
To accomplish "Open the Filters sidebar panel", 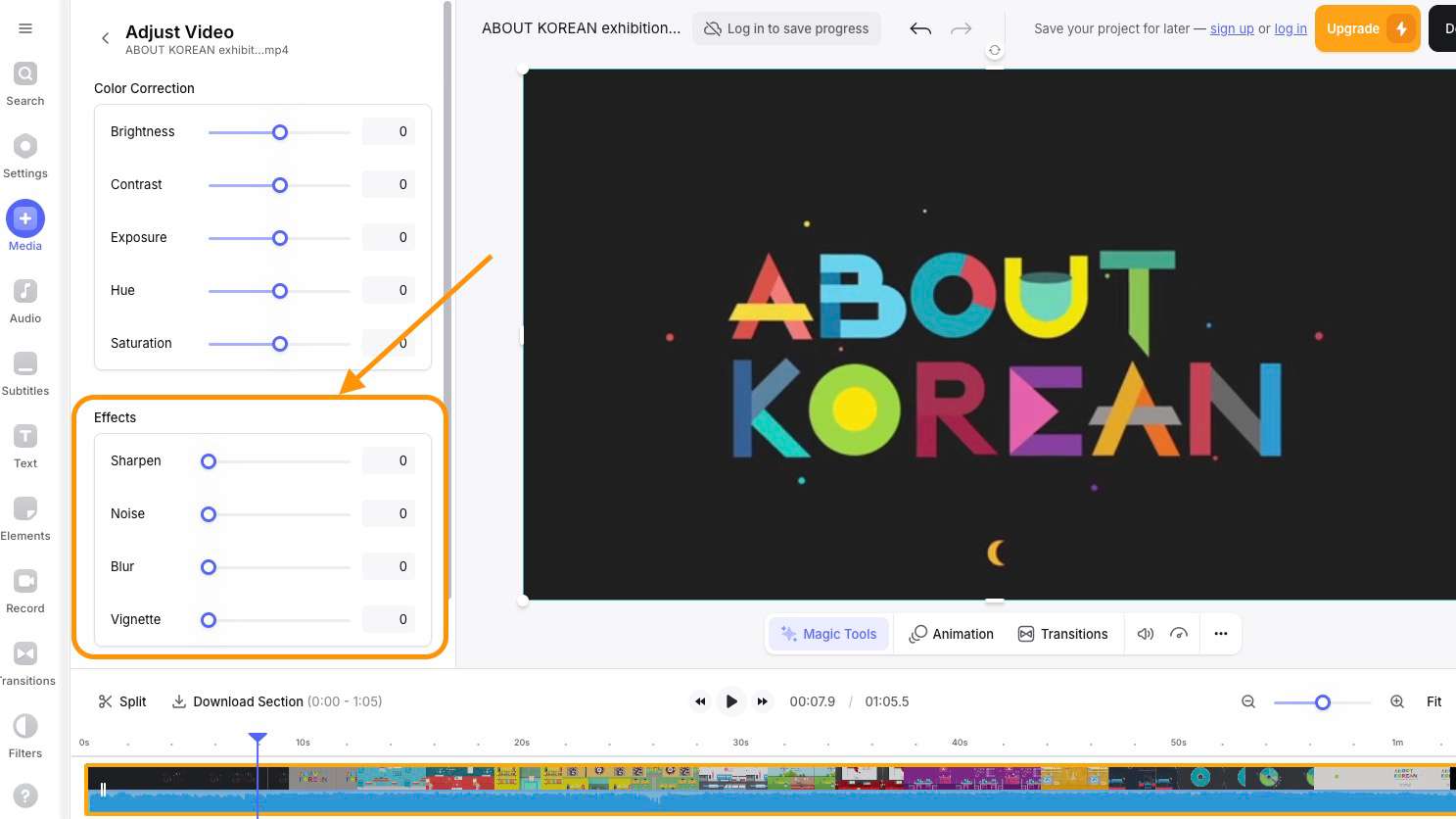I will point(25,737).
